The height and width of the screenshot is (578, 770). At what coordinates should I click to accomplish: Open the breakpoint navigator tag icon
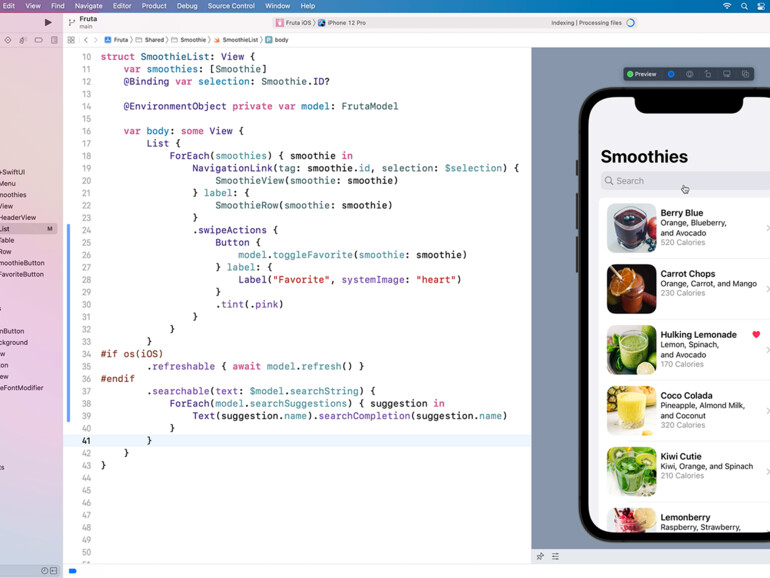coord(38,40)
